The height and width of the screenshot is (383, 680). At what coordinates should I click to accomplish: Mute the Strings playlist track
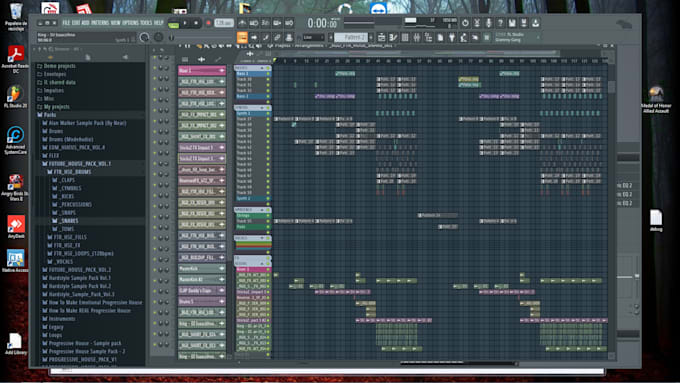(268, 215)
